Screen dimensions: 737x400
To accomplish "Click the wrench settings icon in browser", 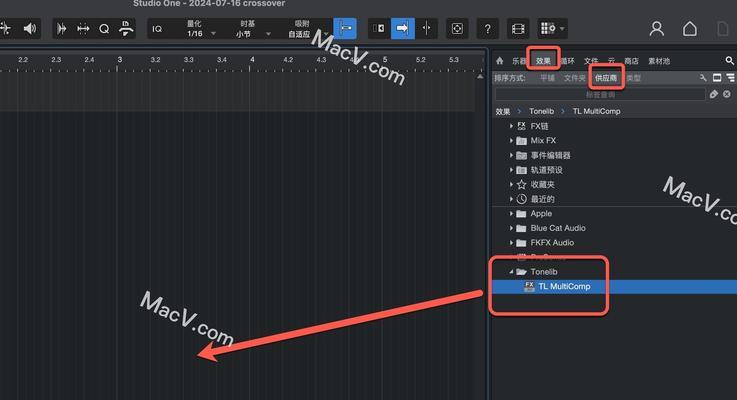I will pyautogui.click(x=703, y=78).
